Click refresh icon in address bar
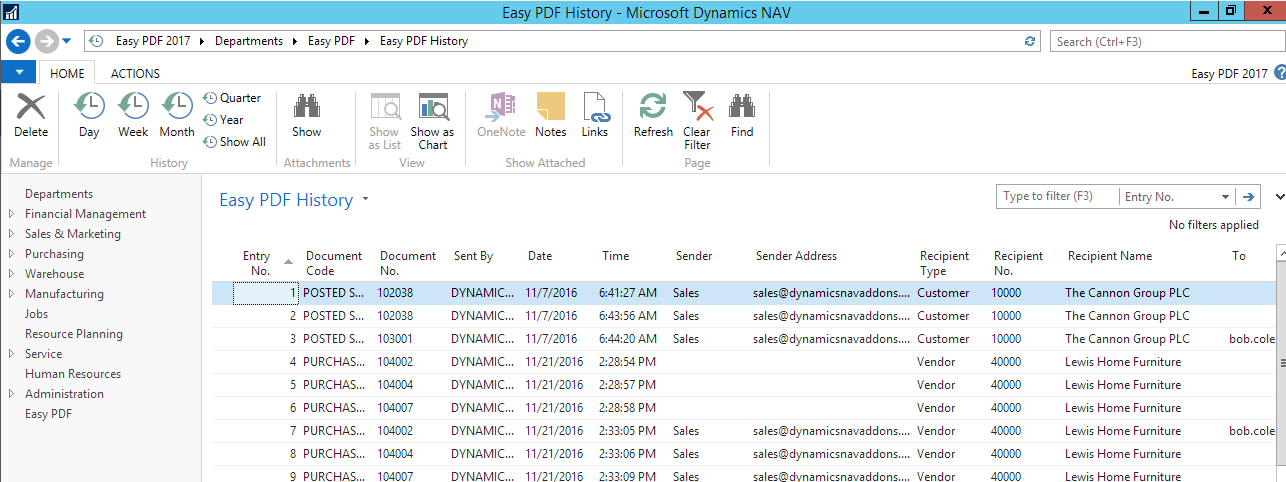Image resolution: width=1286 pixels, height=482 pixels. point(1031,41)
